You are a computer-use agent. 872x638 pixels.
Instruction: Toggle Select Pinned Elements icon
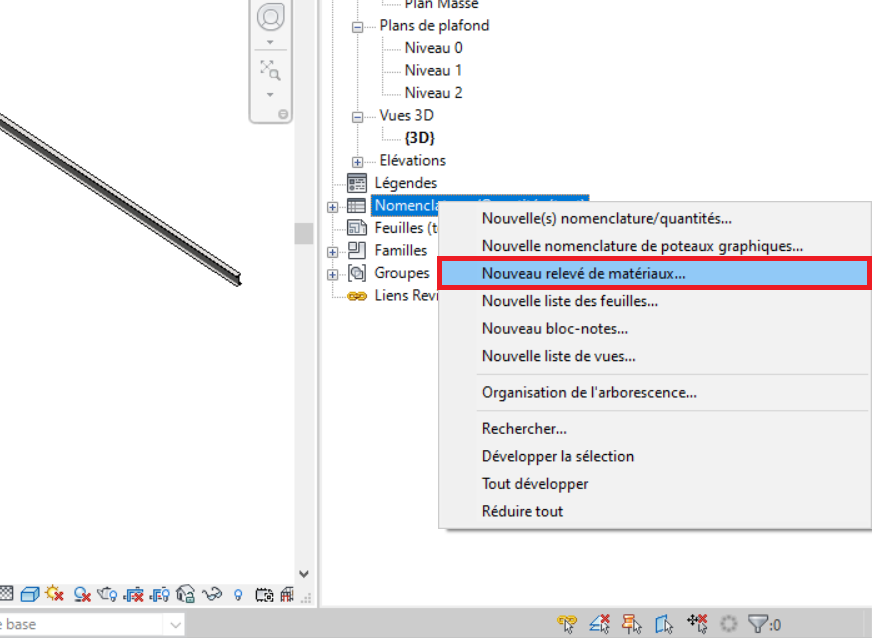click(x=632, y=624)
